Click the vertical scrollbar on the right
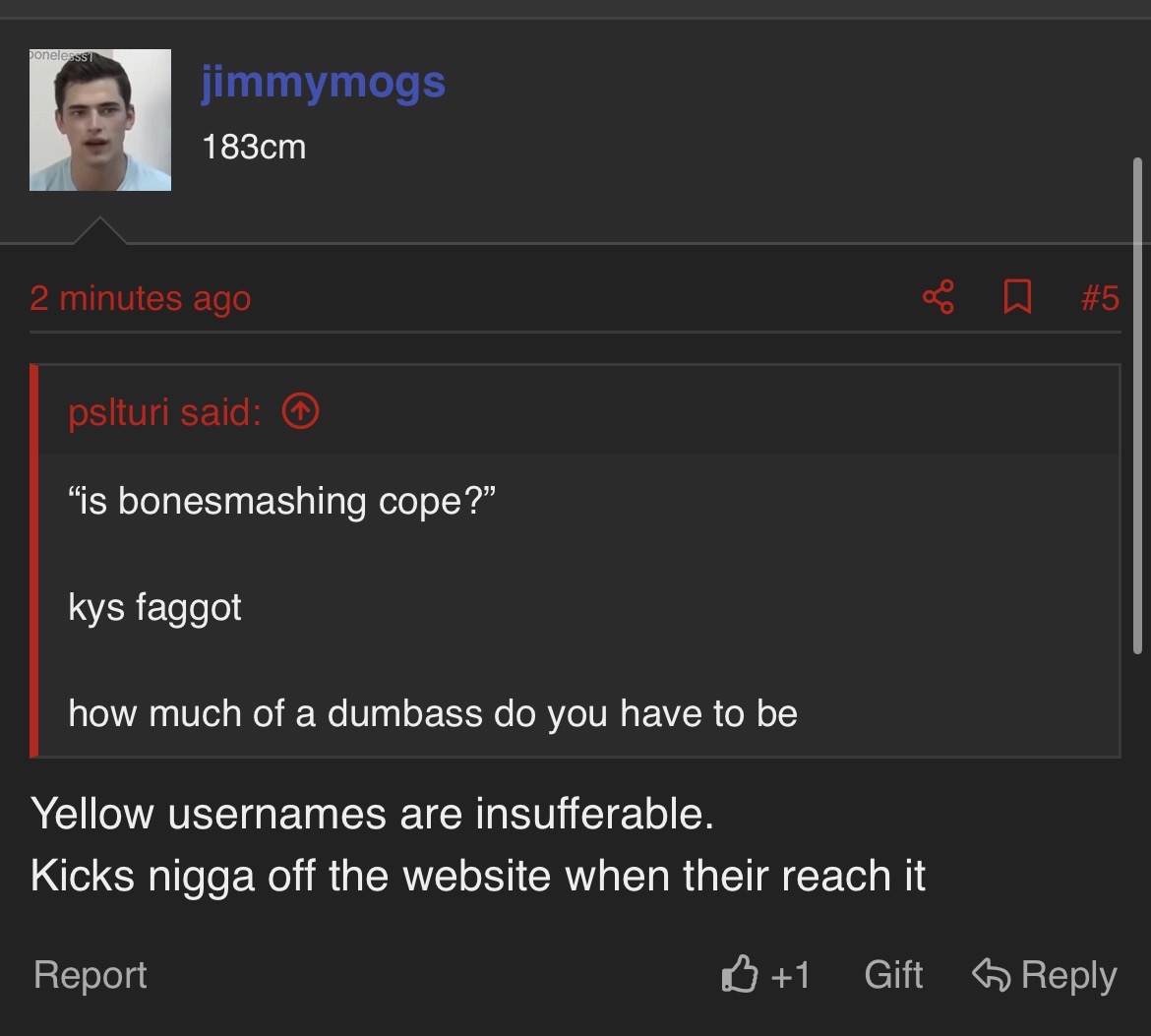The image size is (1151, 1036). coord(1138,403)
